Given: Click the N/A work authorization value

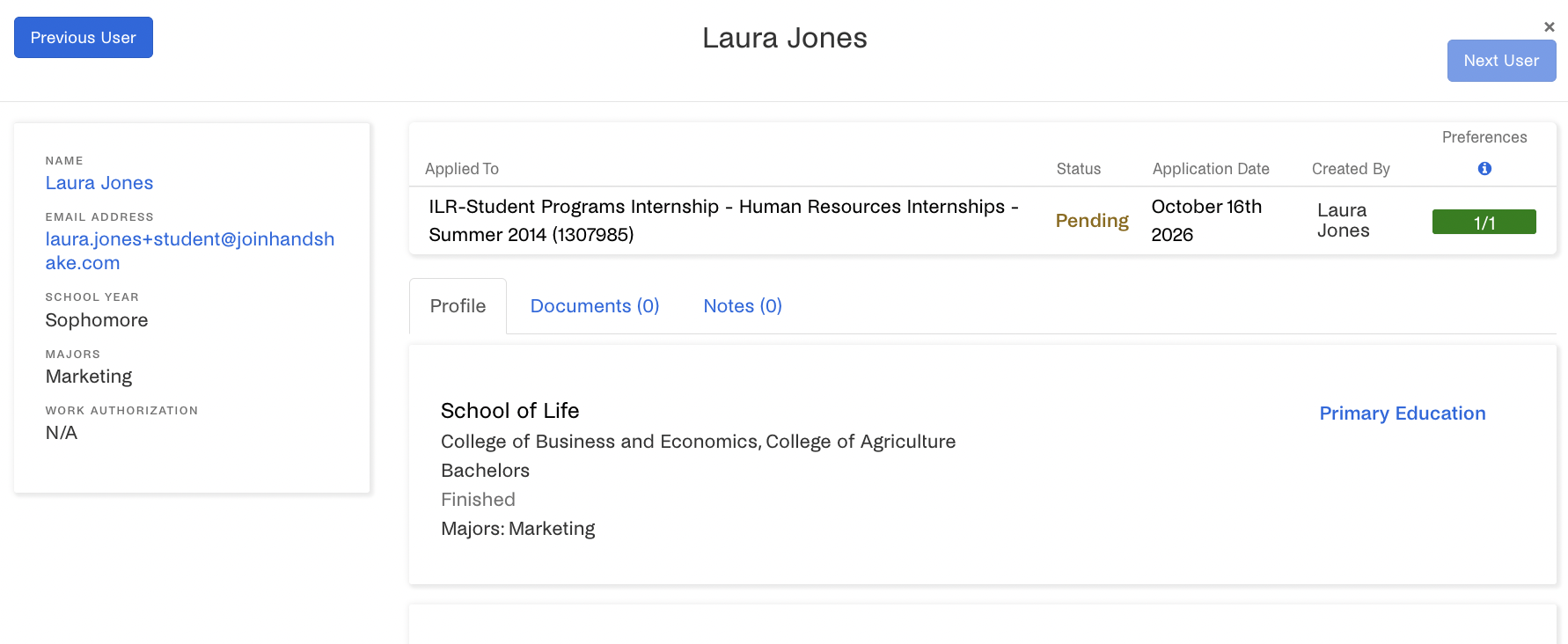Looking at the screenshot, I should 62,433.
